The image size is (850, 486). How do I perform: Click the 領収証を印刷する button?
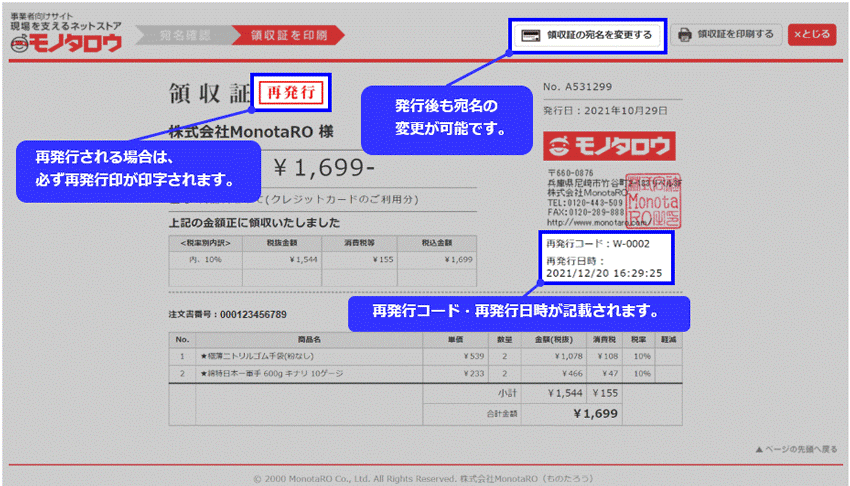[x=726, y=35]
